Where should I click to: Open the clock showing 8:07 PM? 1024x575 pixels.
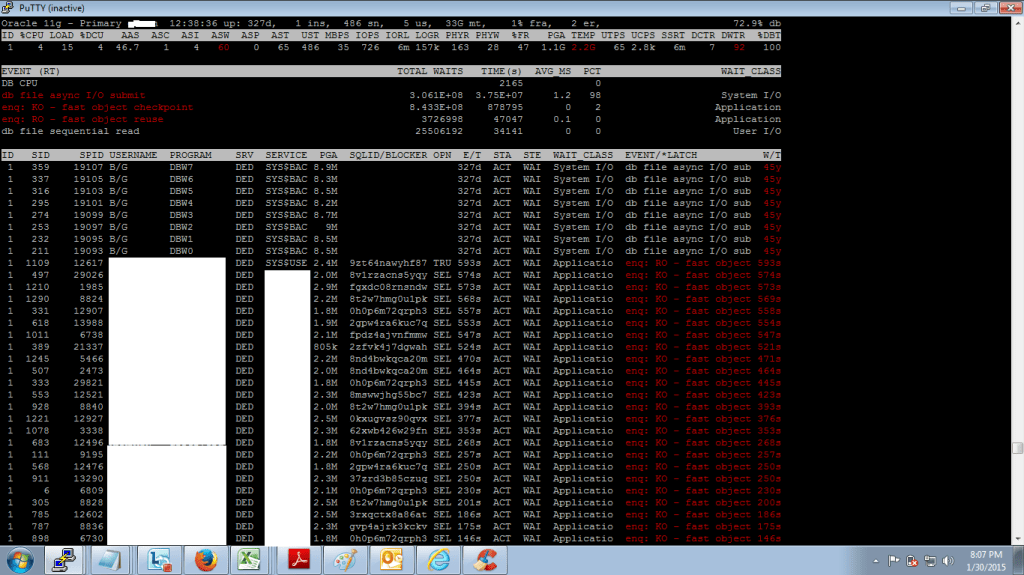pyautogui.click(x=987, y=561)
